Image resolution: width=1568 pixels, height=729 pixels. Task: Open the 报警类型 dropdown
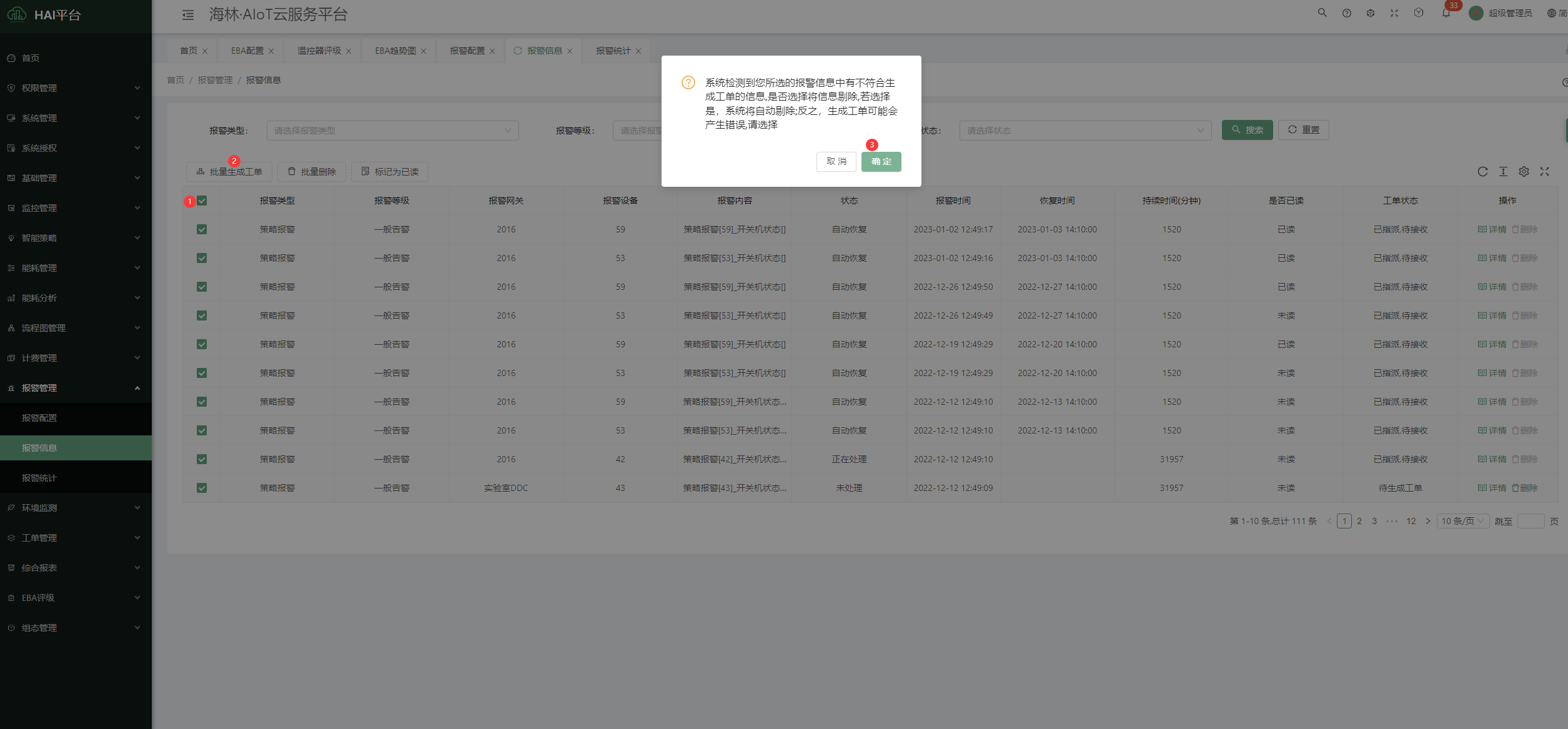tap(392, 131)
